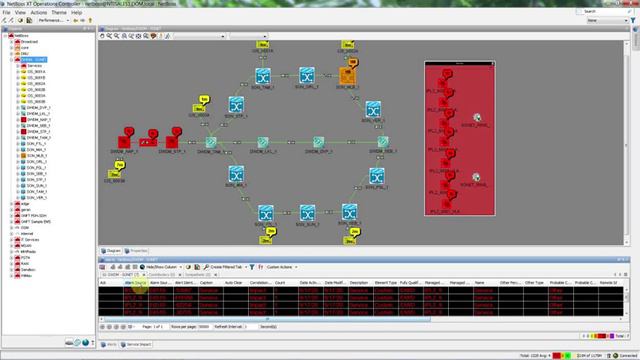
Task: Select the DWDM_DVP_1 node
Action: click(x=319, y=142)
